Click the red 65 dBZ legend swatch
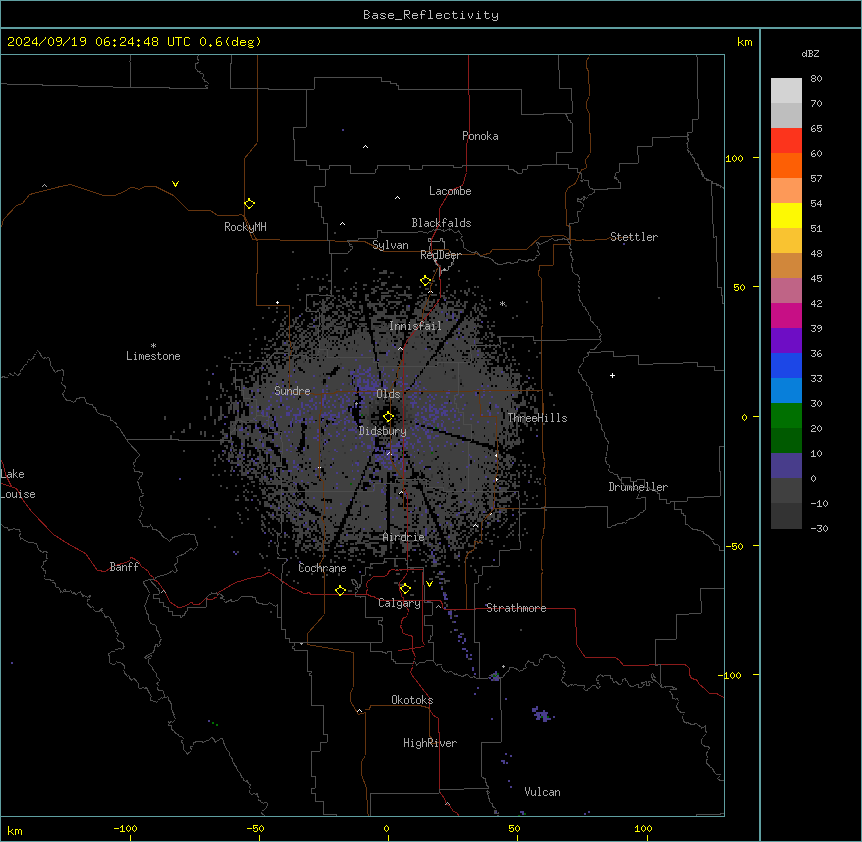 click(x=786, y=140)
